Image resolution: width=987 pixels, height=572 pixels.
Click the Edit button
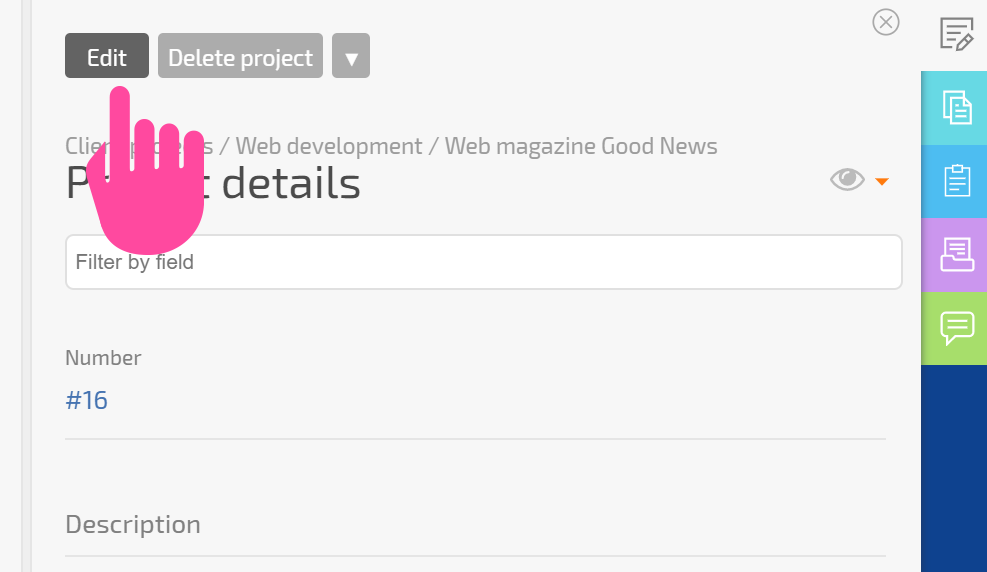pyautogui.click(x=107, y=56)
